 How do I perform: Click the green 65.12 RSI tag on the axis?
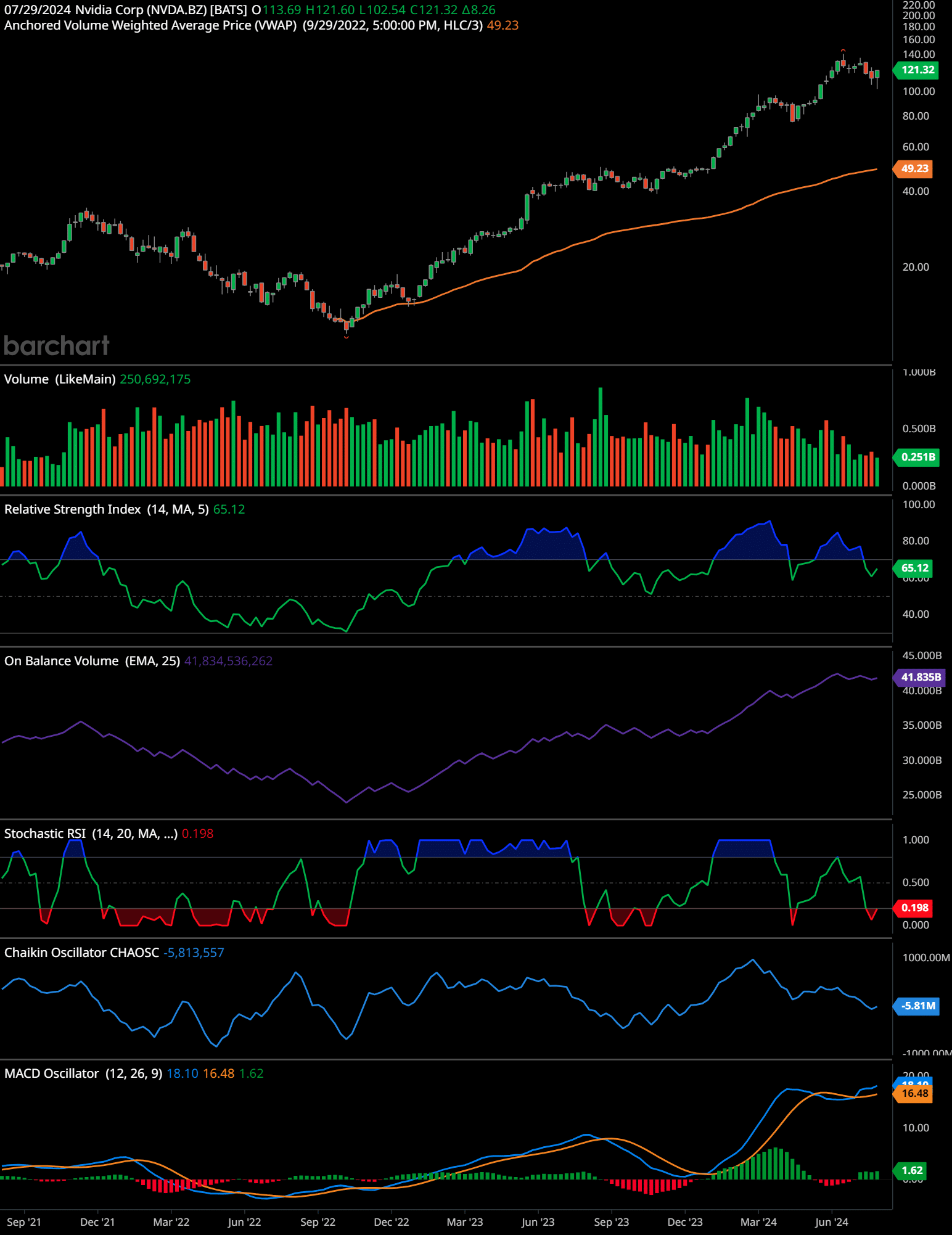pos(913,568)
